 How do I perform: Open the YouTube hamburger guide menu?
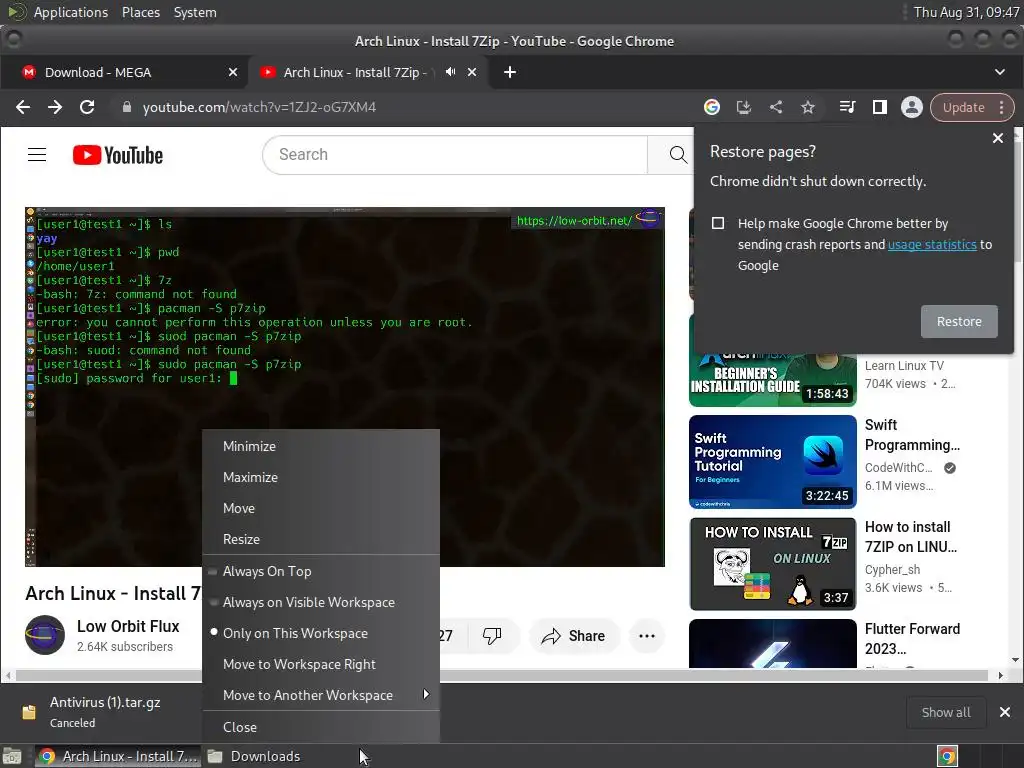point(37,155)
